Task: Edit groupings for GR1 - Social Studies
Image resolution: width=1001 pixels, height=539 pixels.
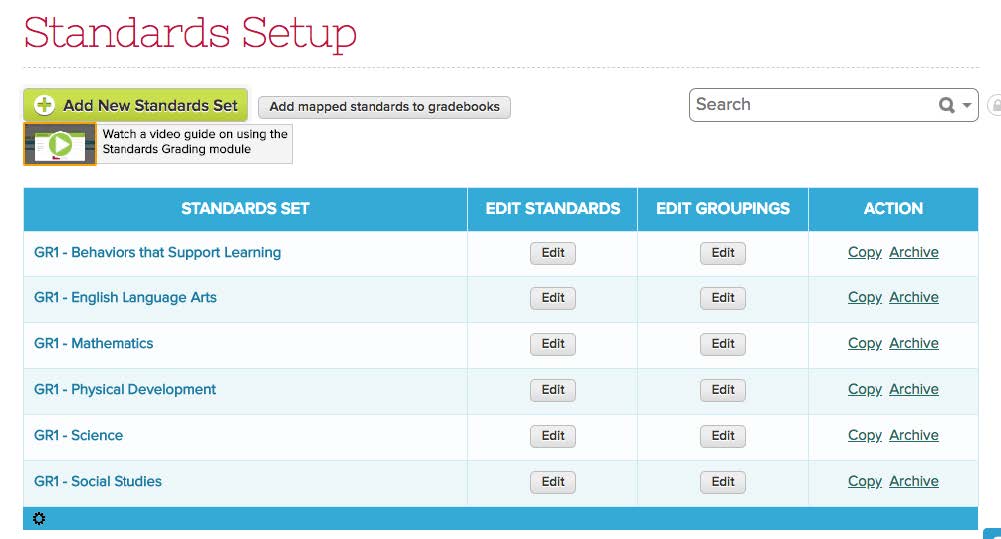Action: (723, 482)
